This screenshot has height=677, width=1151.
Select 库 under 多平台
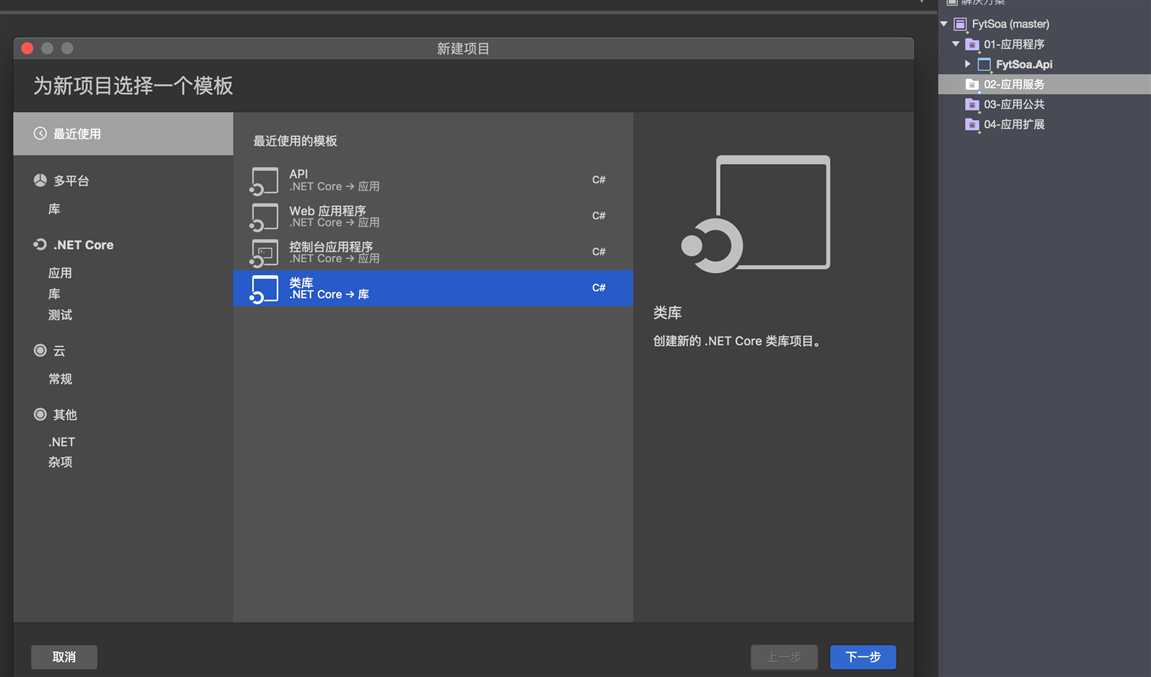(x=54, y=209)
